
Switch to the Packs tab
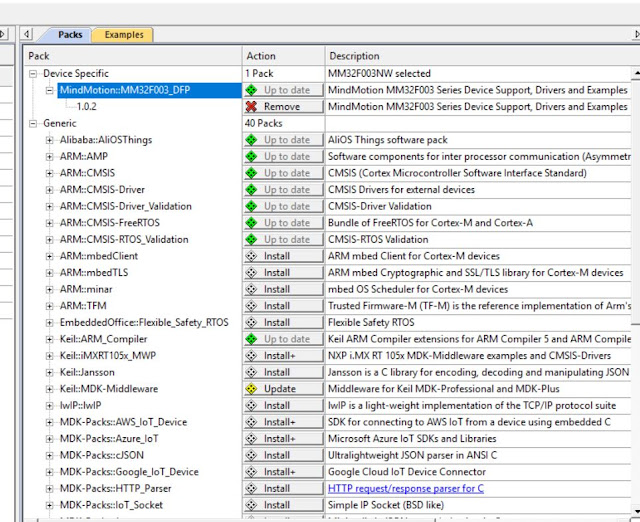tap(70, 35)
